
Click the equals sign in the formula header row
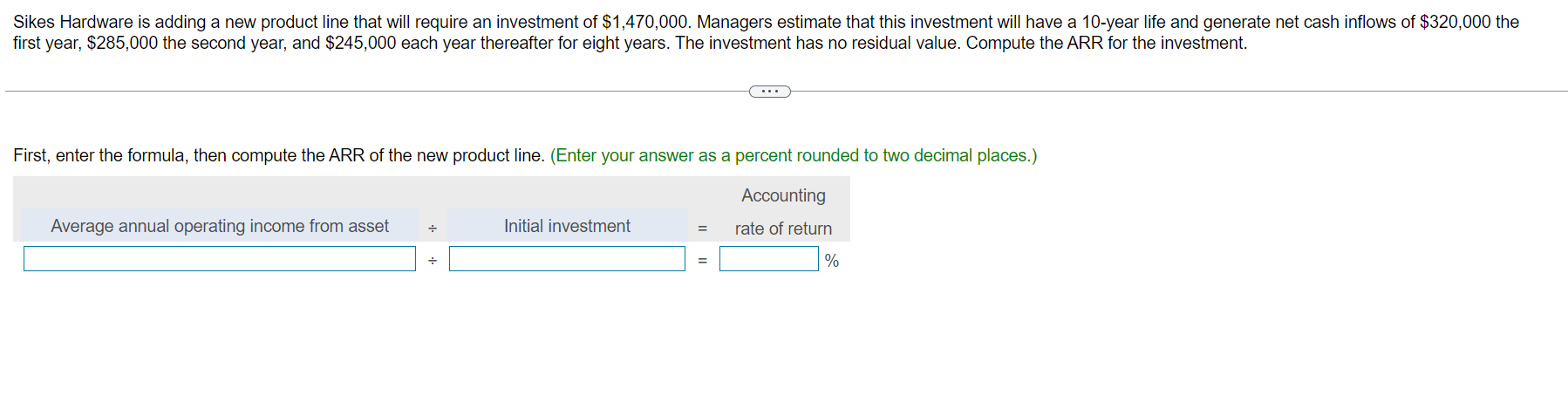point(702,229)
